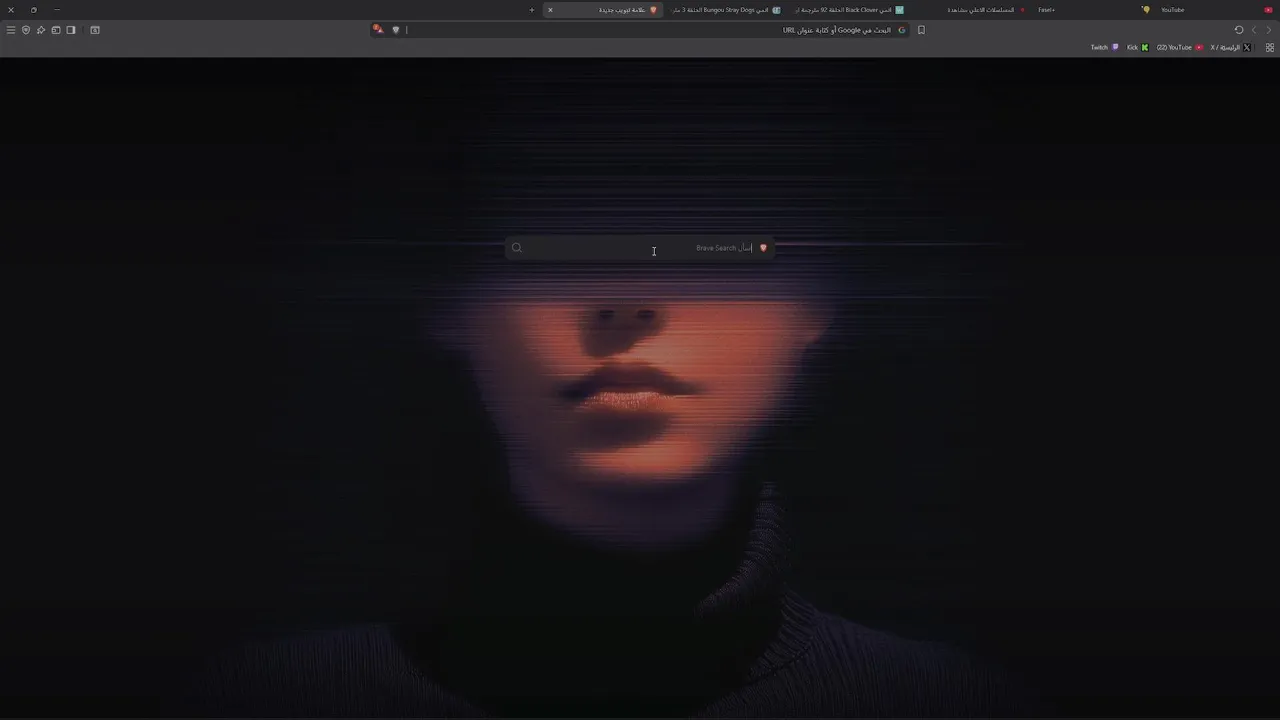Click the Google search engine icon in address bar
Screen dimensions: 1280x720
click(x=901, y=30)
